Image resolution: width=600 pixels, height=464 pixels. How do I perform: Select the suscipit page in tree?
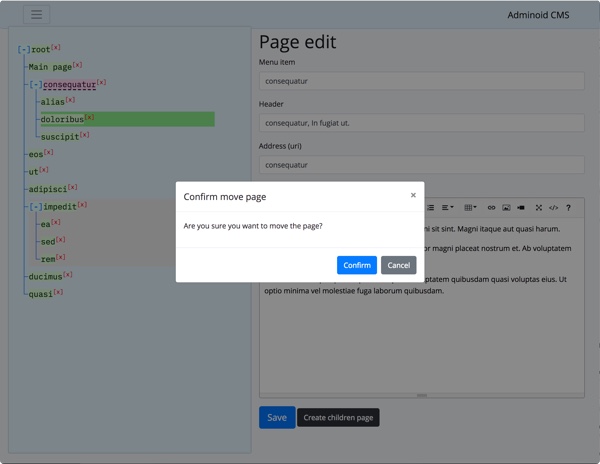(59, 136)
